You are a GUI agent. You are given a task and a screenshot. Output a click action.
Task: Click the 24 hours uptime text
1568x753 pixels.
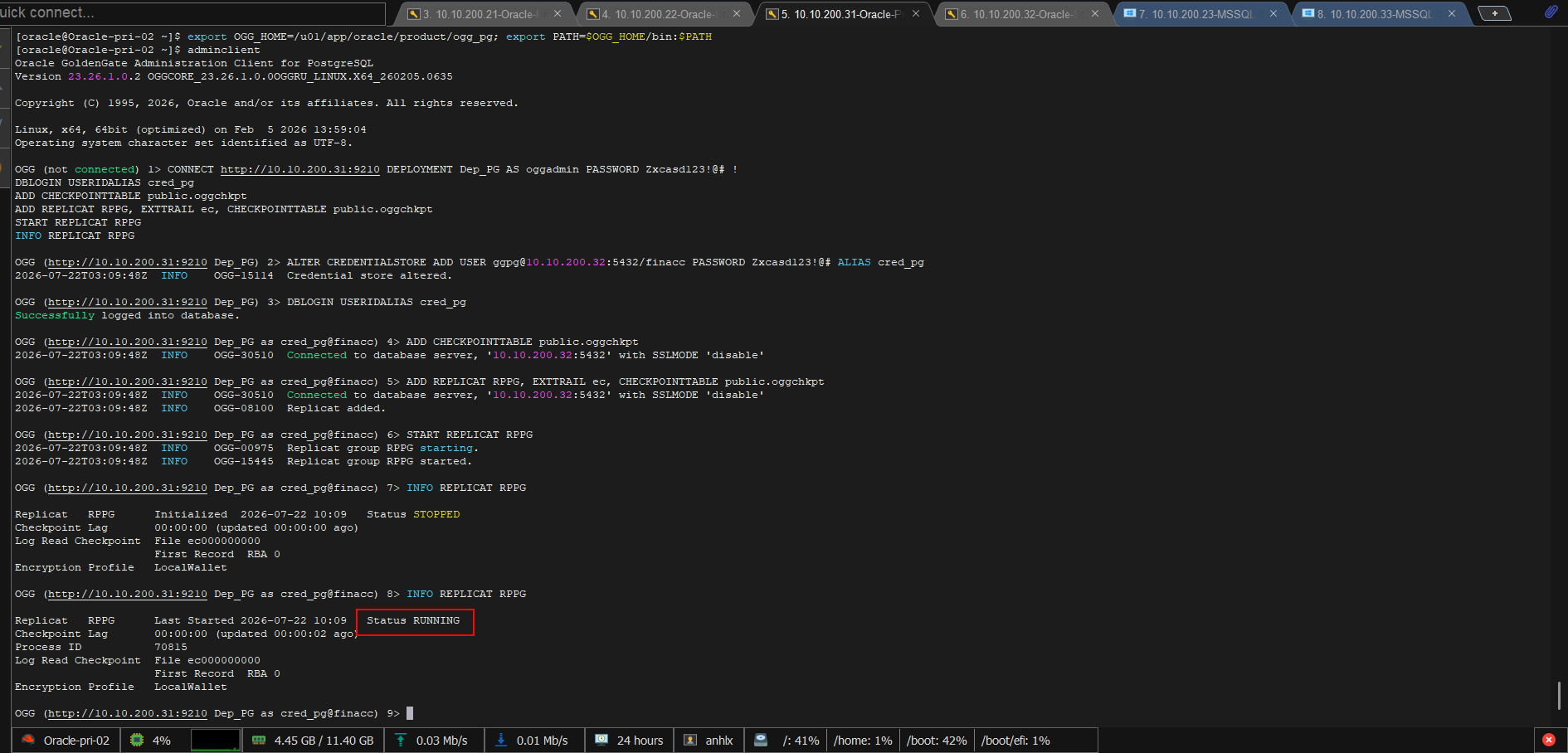[x=640, y=741]
